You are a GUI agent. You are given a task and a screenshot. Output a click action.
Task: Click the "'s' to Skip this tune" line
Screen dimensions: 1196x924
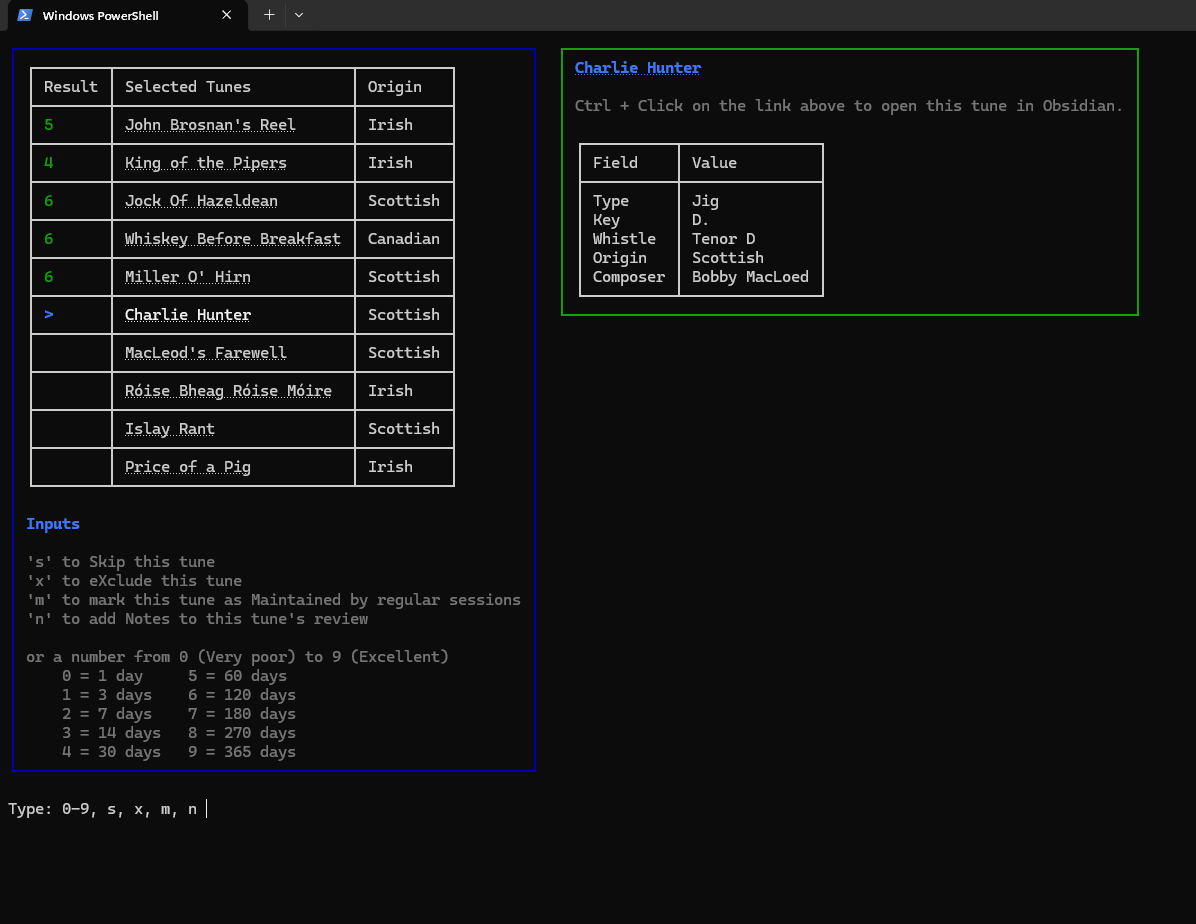[x=121, y=562]
